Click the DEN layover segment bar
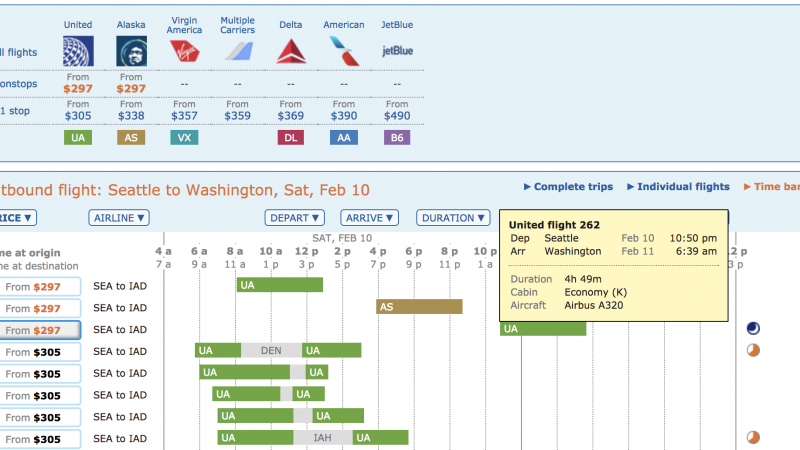Viewport: 800px width, 450px height. 271,351
